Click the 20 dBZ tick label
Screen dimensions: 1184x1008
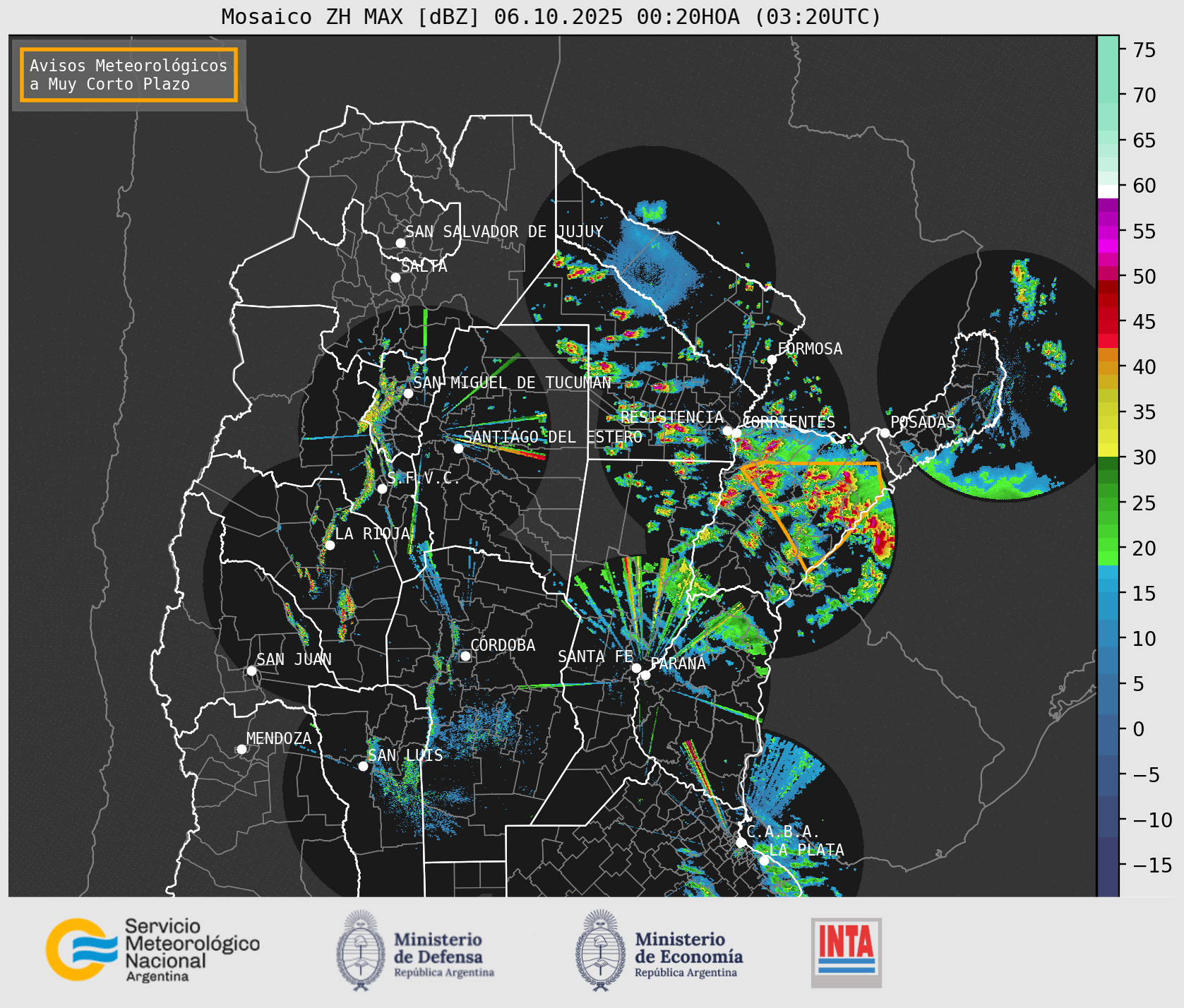1144,548
